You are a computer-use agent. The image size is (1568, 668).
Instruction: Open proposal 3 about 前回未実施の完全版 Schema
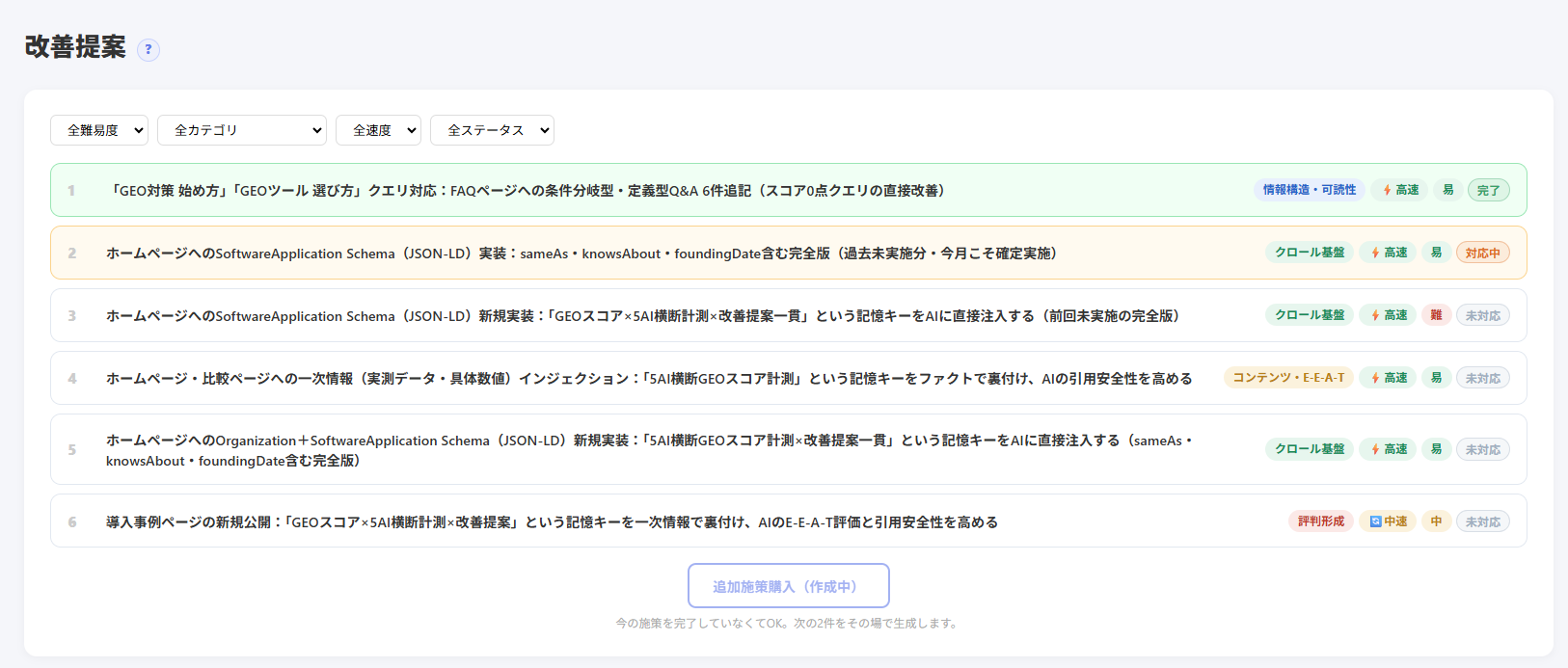(x=789, y=315)
